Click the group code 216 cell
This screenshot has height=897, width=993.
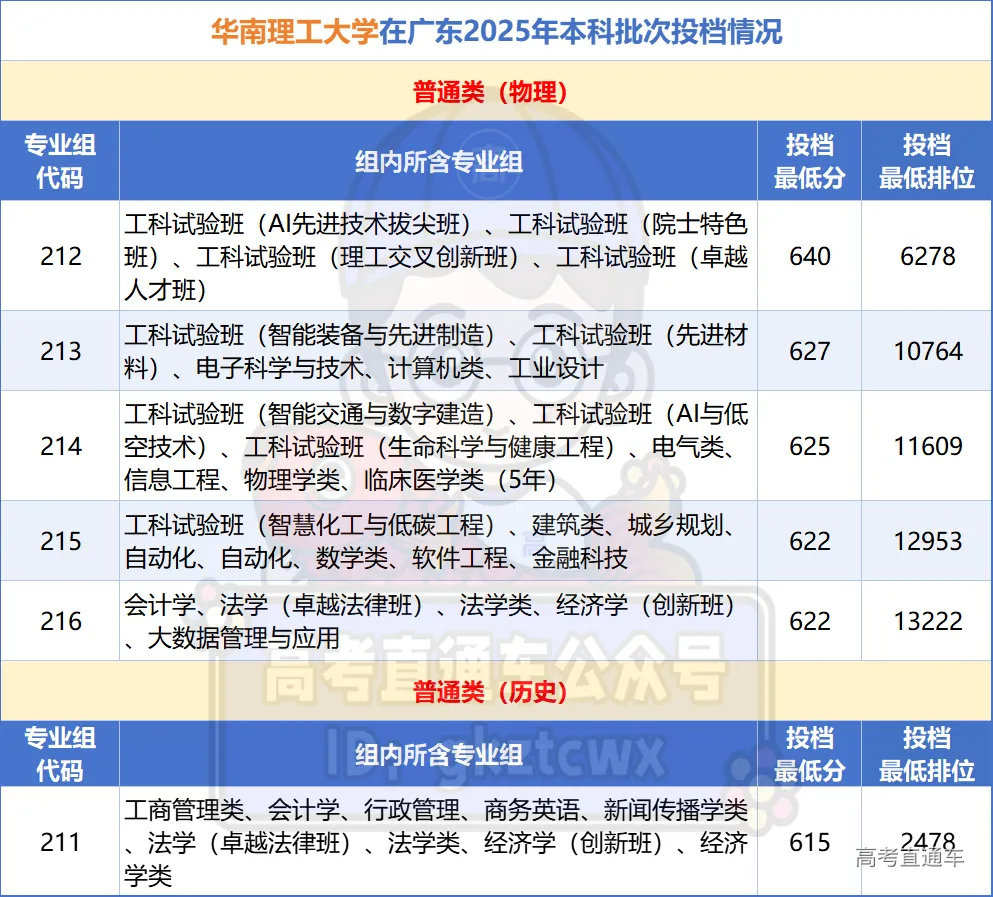point(61,621)
